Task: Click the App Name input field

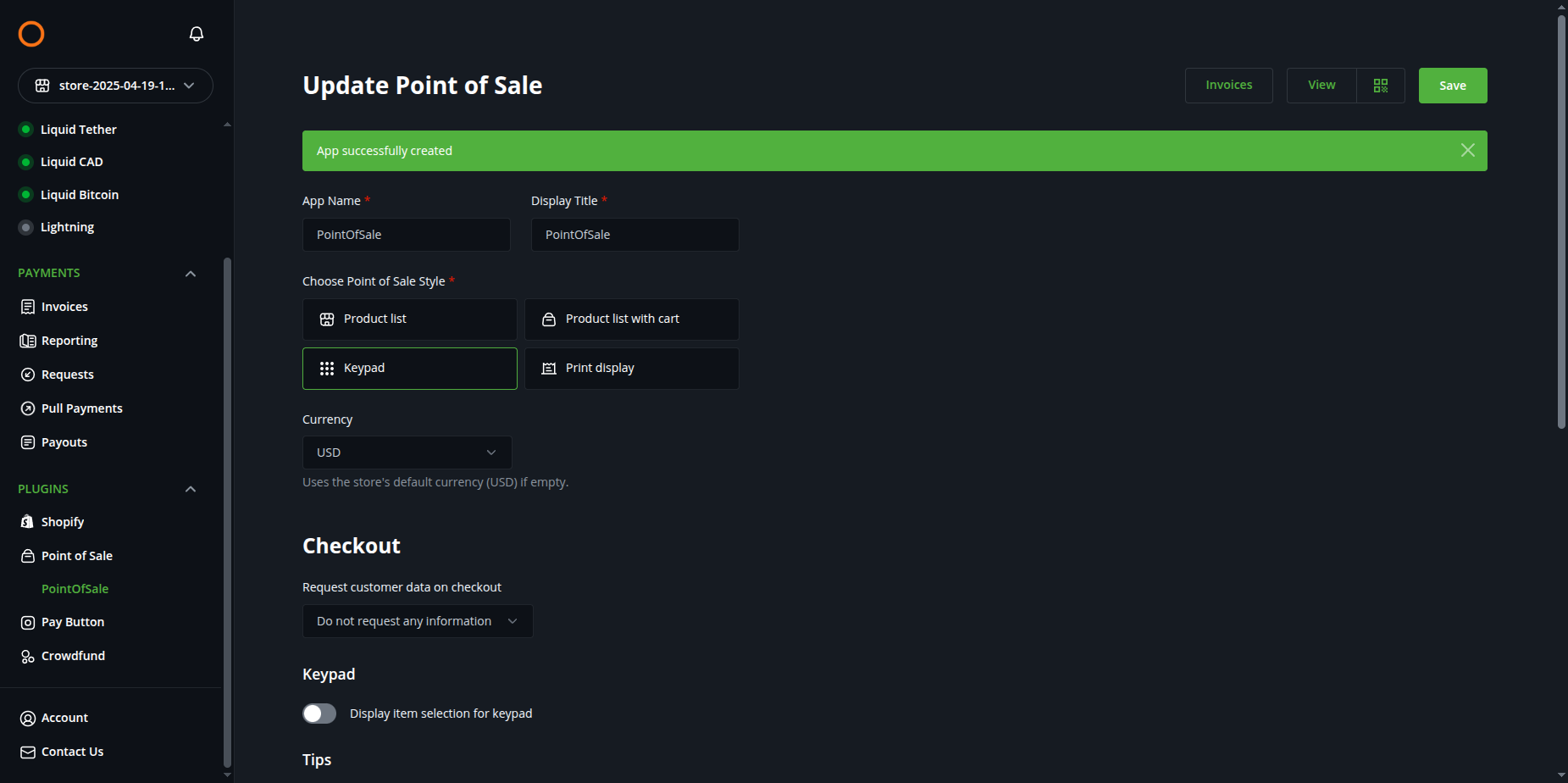Action: (407, 235)
